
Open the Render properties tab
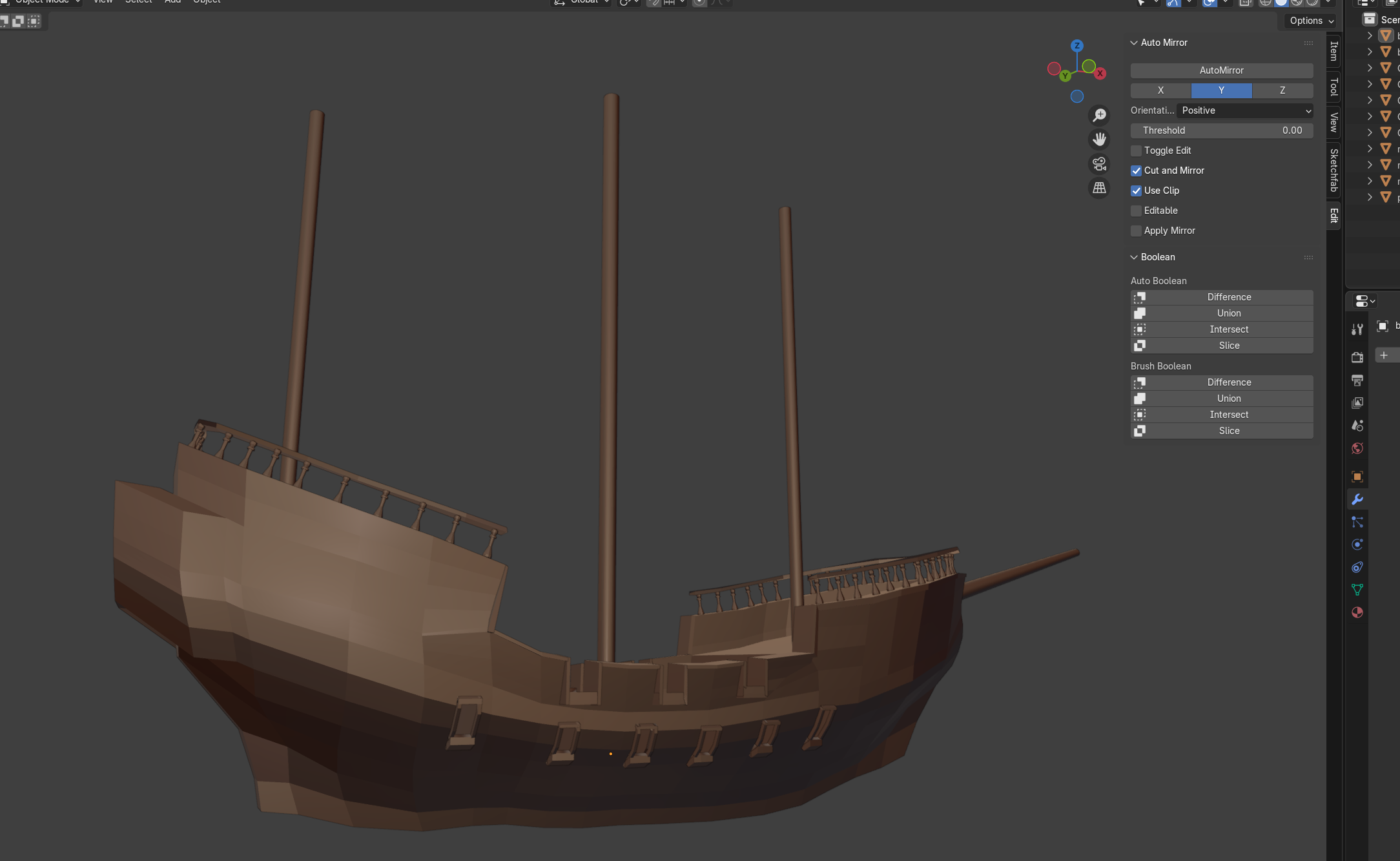pyautogui.click(x=1357, y=357)
